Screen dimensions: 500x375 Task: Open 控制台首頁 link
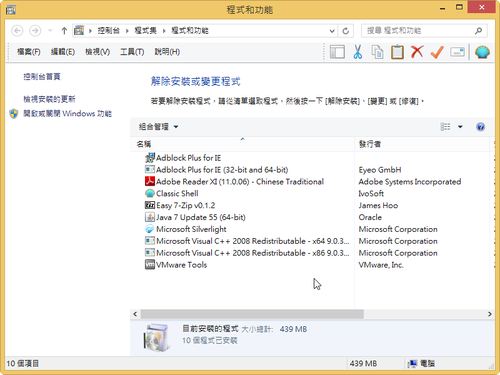pos(42,77)
